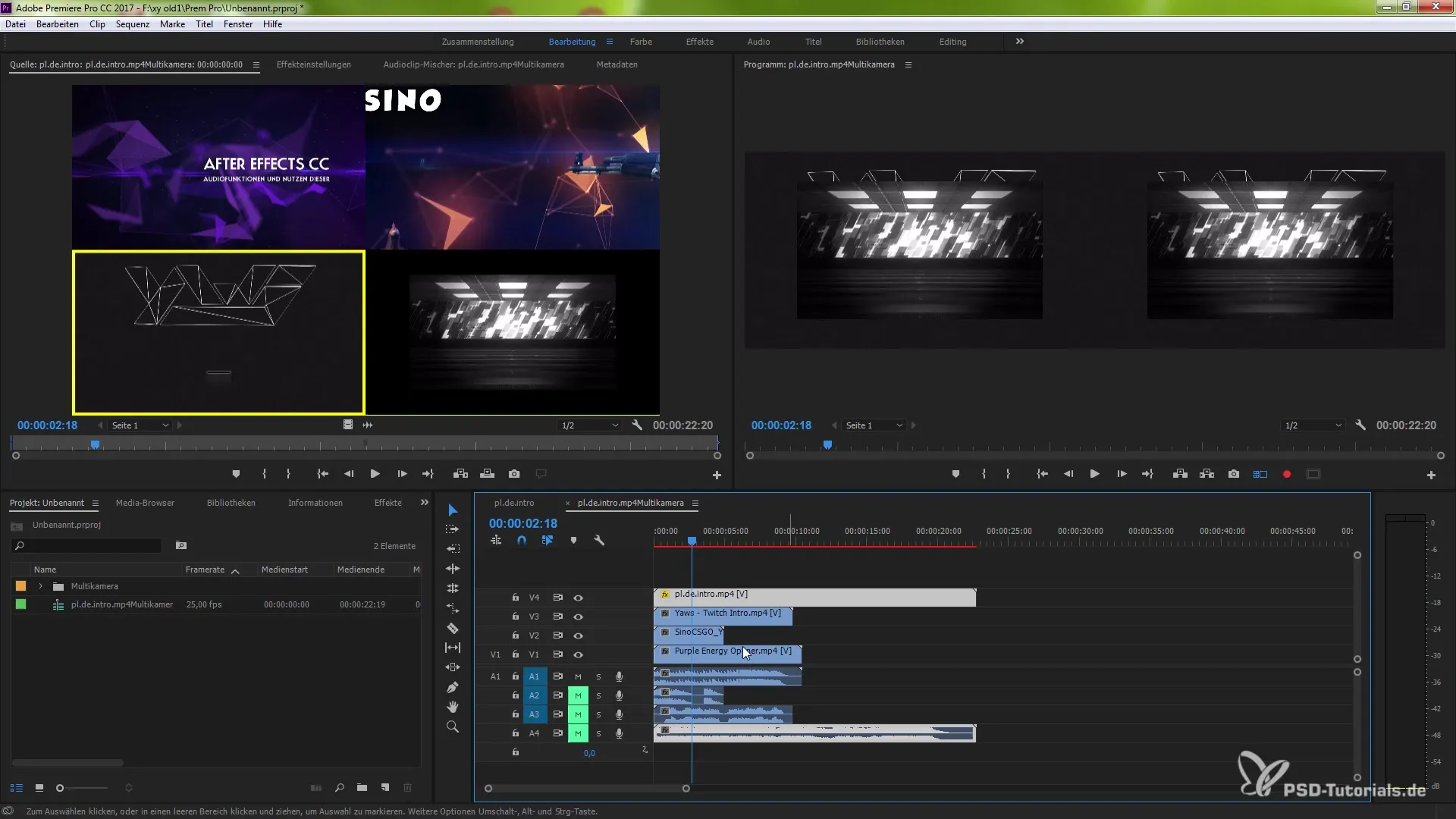Open Program monitor Seite 1 page dropdown
This screenshot has height=819, width=1456.
874,425
